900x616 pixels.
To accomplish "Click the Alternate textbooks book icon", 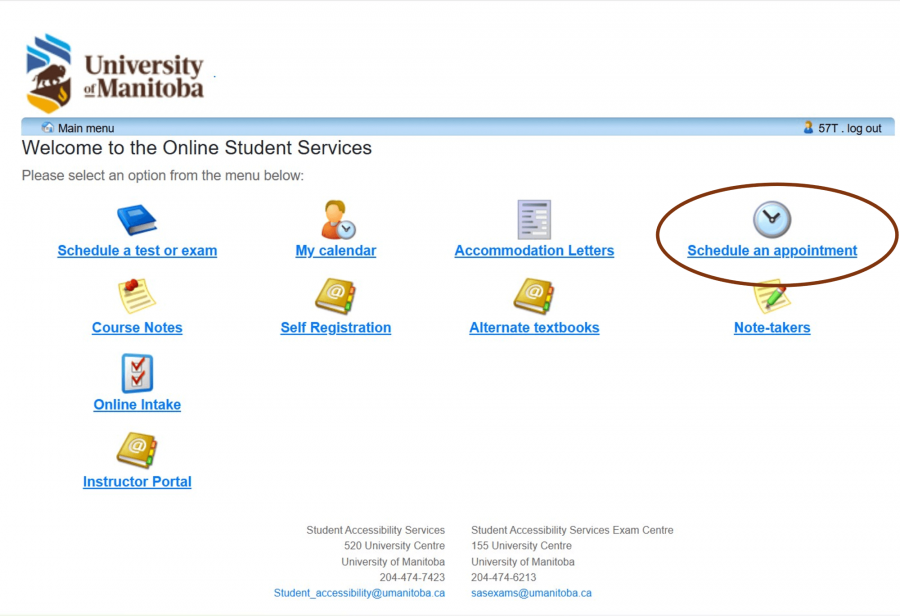I will pos(534,296).
